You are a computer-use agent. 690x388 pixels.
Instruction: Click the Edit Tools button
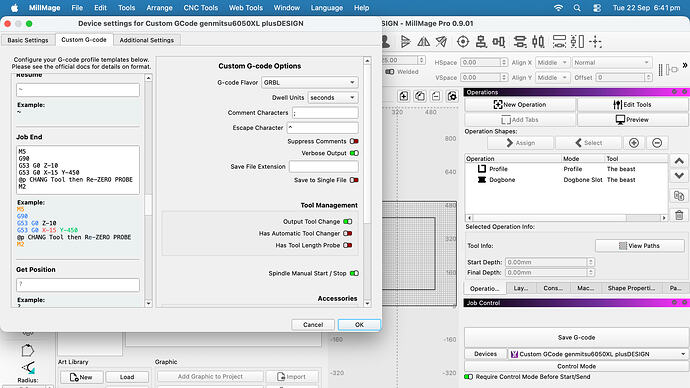[x=632, y=105]
